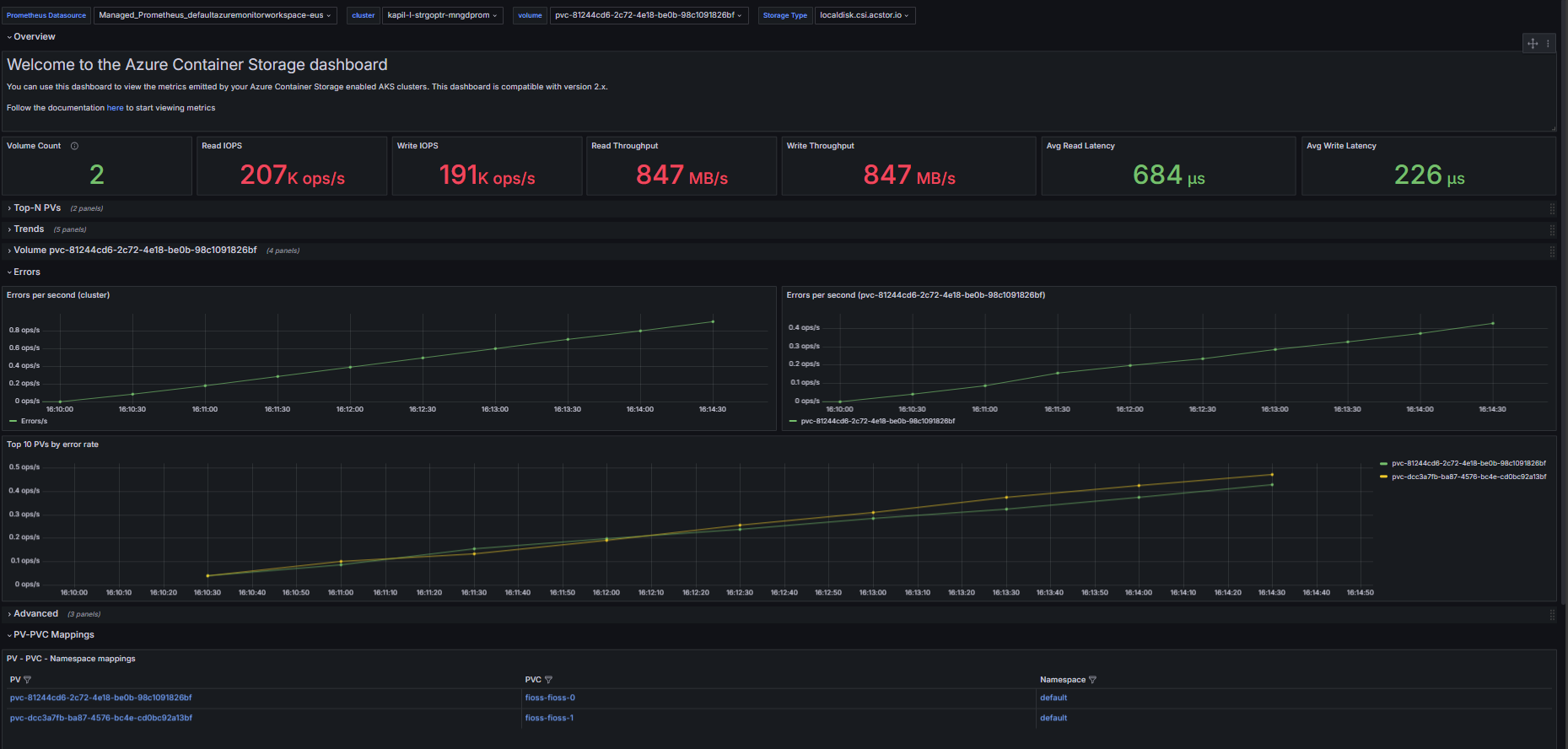
Task: Click the PV column filter icon
Action: (28, 680)
